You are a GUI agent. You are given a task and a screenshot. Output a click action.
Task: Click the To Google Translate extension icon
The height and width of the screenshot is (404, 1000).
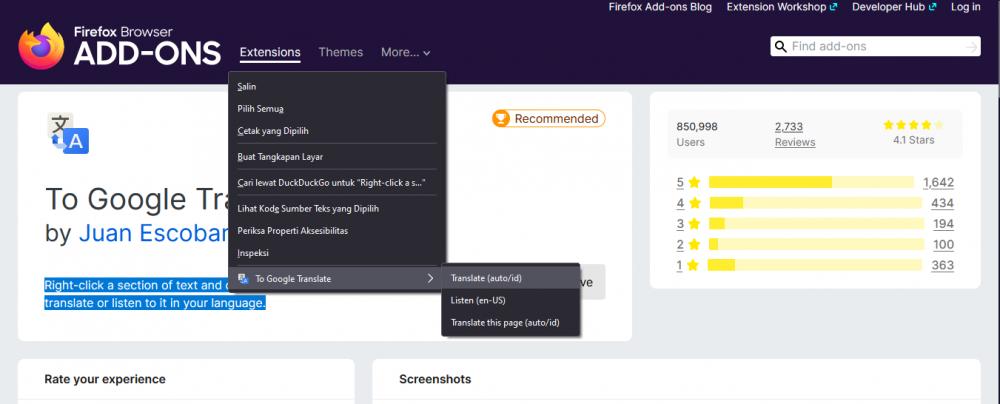[68, 133]
